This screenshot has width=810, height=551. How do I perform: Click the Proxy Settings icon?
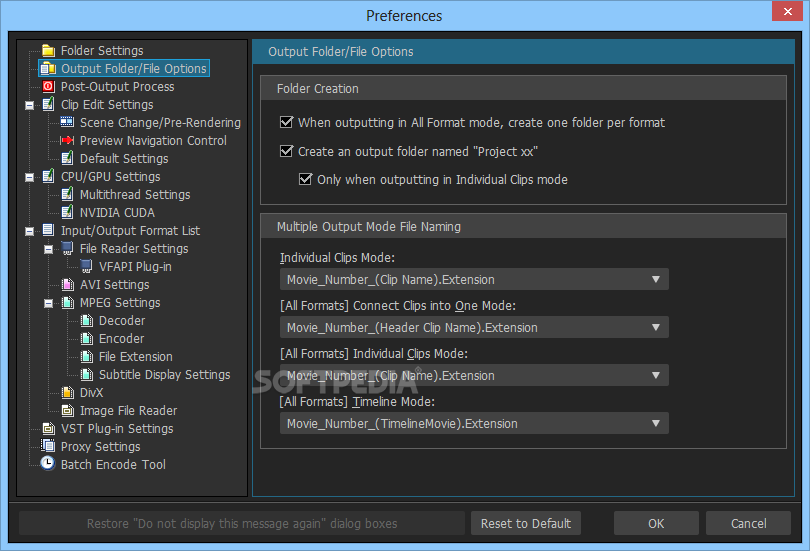[x=49, y=446]
